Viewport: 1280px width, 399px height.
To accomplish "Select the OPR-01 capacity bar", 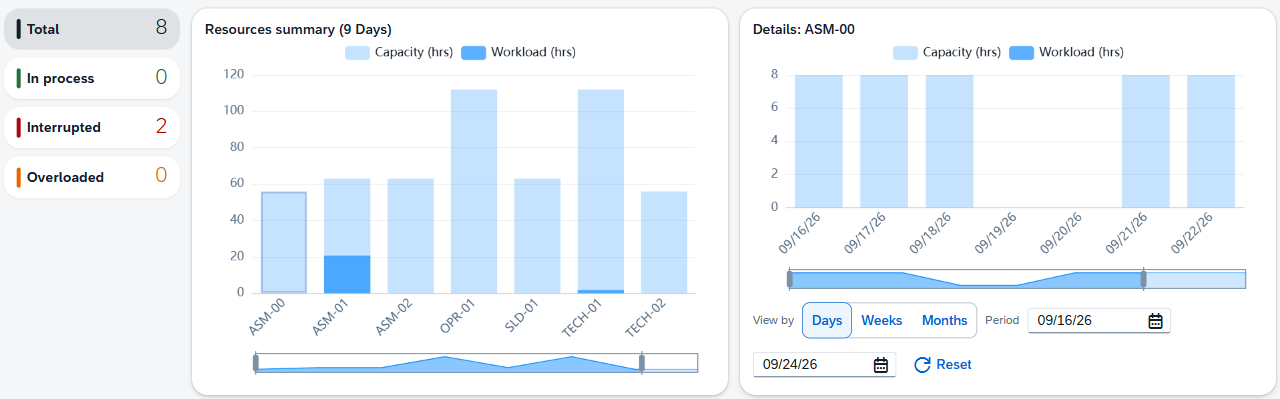I will coord(474,191).
